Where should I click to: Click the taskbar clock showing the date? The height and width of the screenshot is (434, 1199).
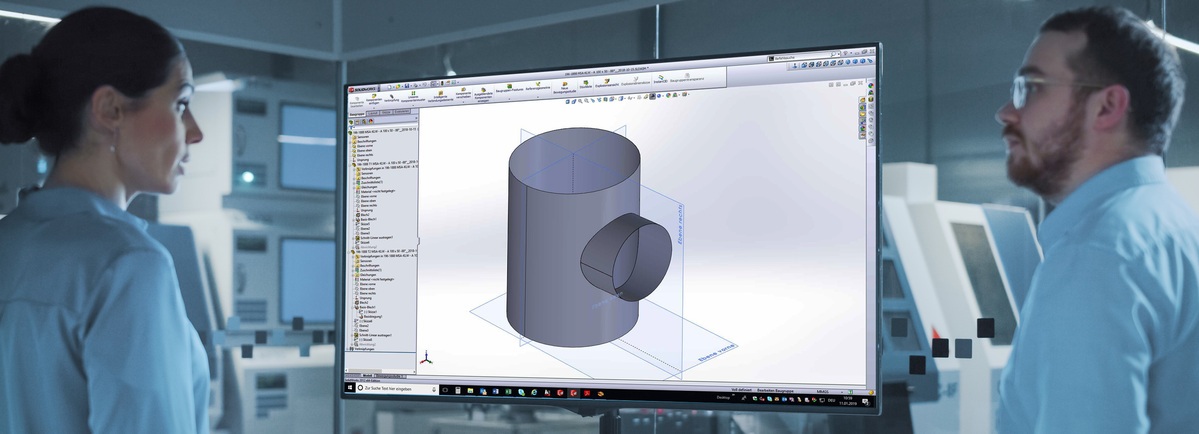[x=848, y=401]
